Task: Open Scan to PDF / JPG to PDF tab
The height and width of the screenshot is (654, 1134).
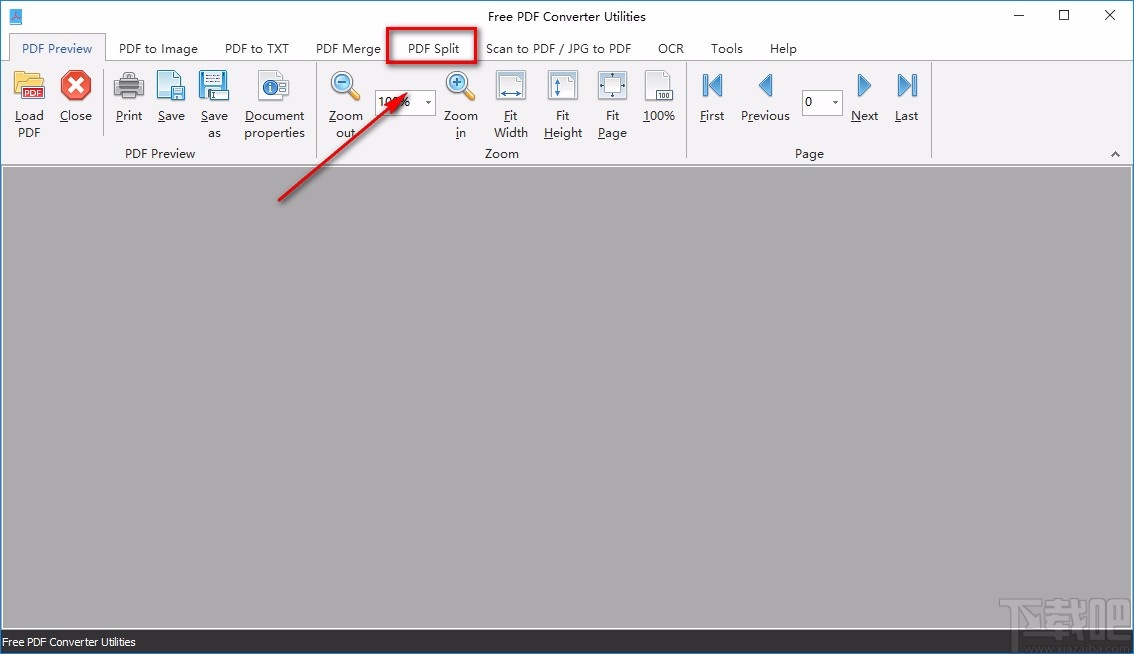Action: point(558,48)
